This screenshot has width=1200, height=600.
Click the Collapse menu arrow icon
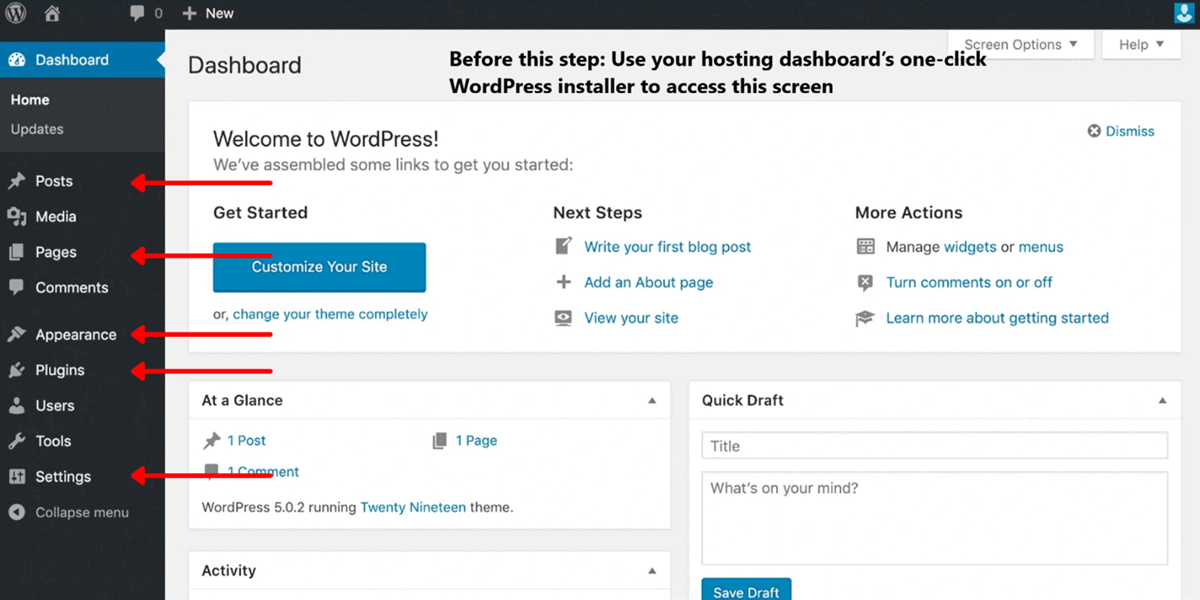coord(17,512)
